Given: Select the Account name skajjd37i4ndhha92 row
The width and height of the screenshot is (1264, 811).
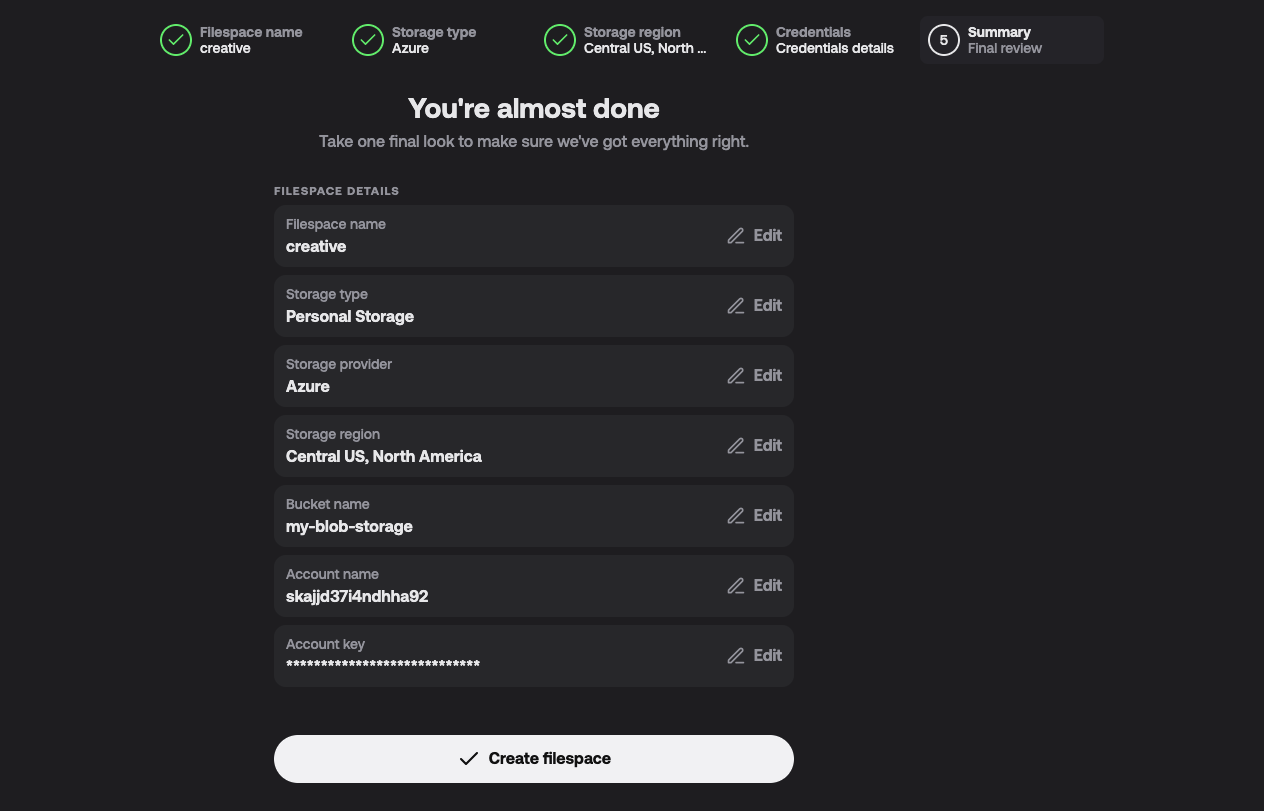Looking at the screenshot, I should [534, 586].
